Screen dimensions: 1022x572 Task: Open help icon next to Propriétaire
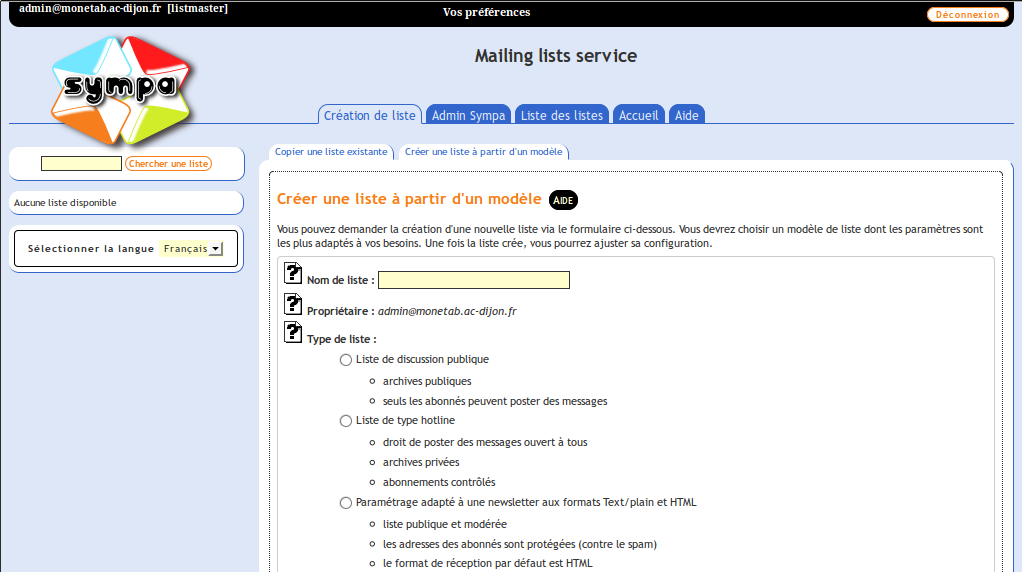tap(293, 304)
